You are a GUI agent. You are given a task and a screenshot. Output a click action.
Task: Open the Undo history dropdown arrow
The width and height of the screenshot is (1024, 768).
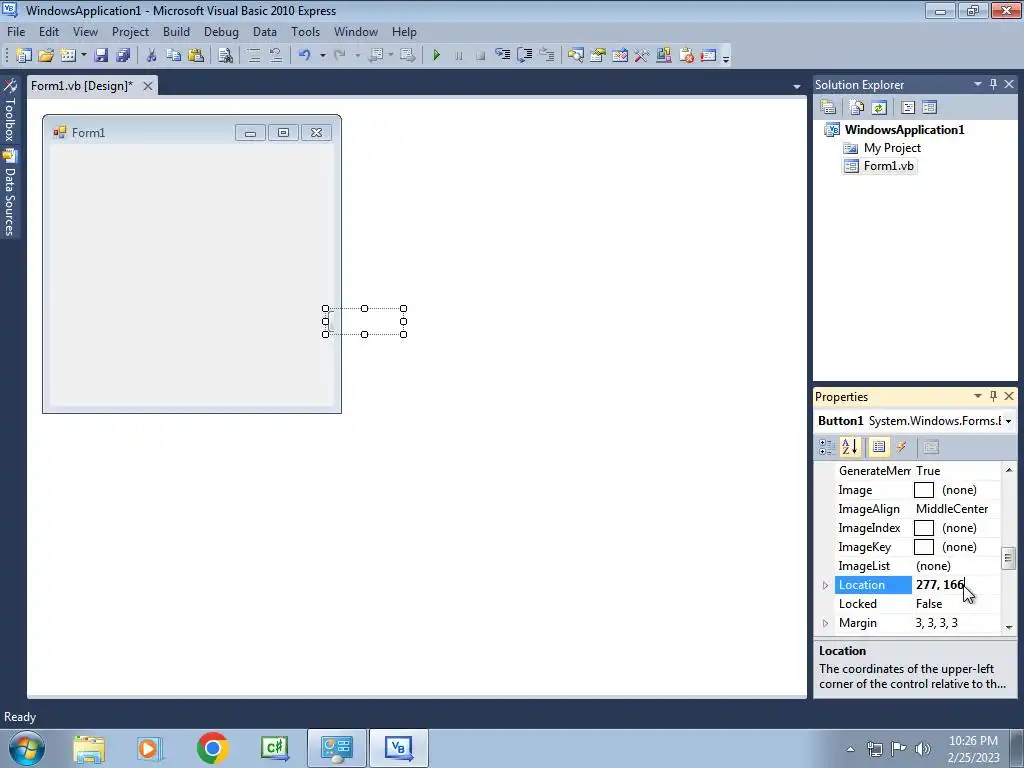[323, 56]
